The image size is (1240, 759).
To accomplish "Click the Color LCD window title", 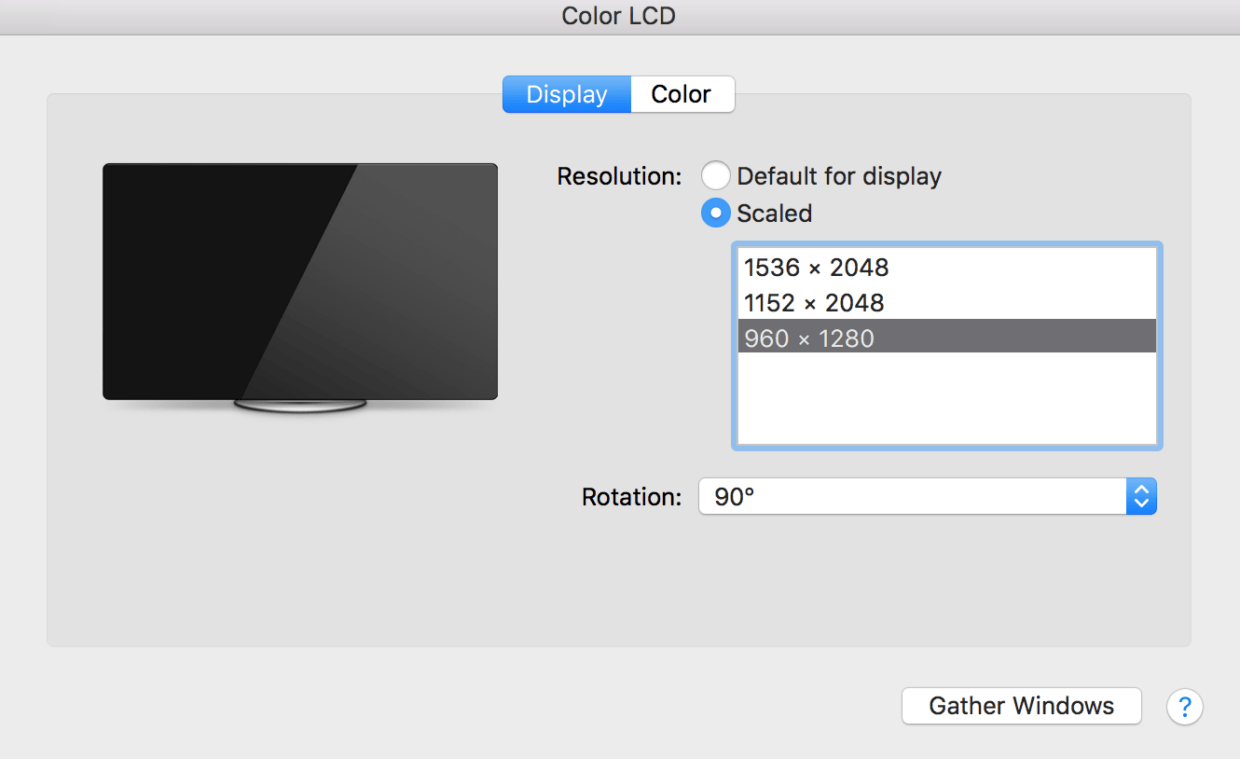I will [x=619, y=16].
